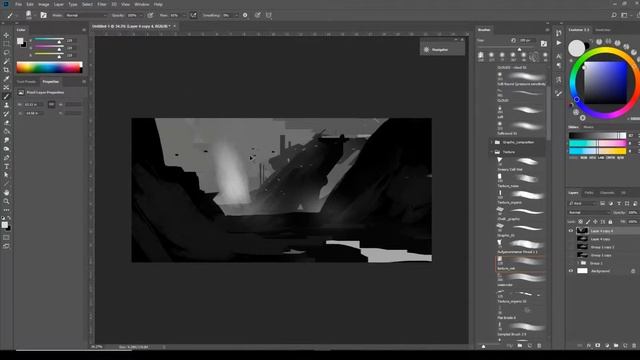The width and height of the screenshot is (640, 360).
Task: Collapse the Texture brush folder
Action: [x=492, y=152]
